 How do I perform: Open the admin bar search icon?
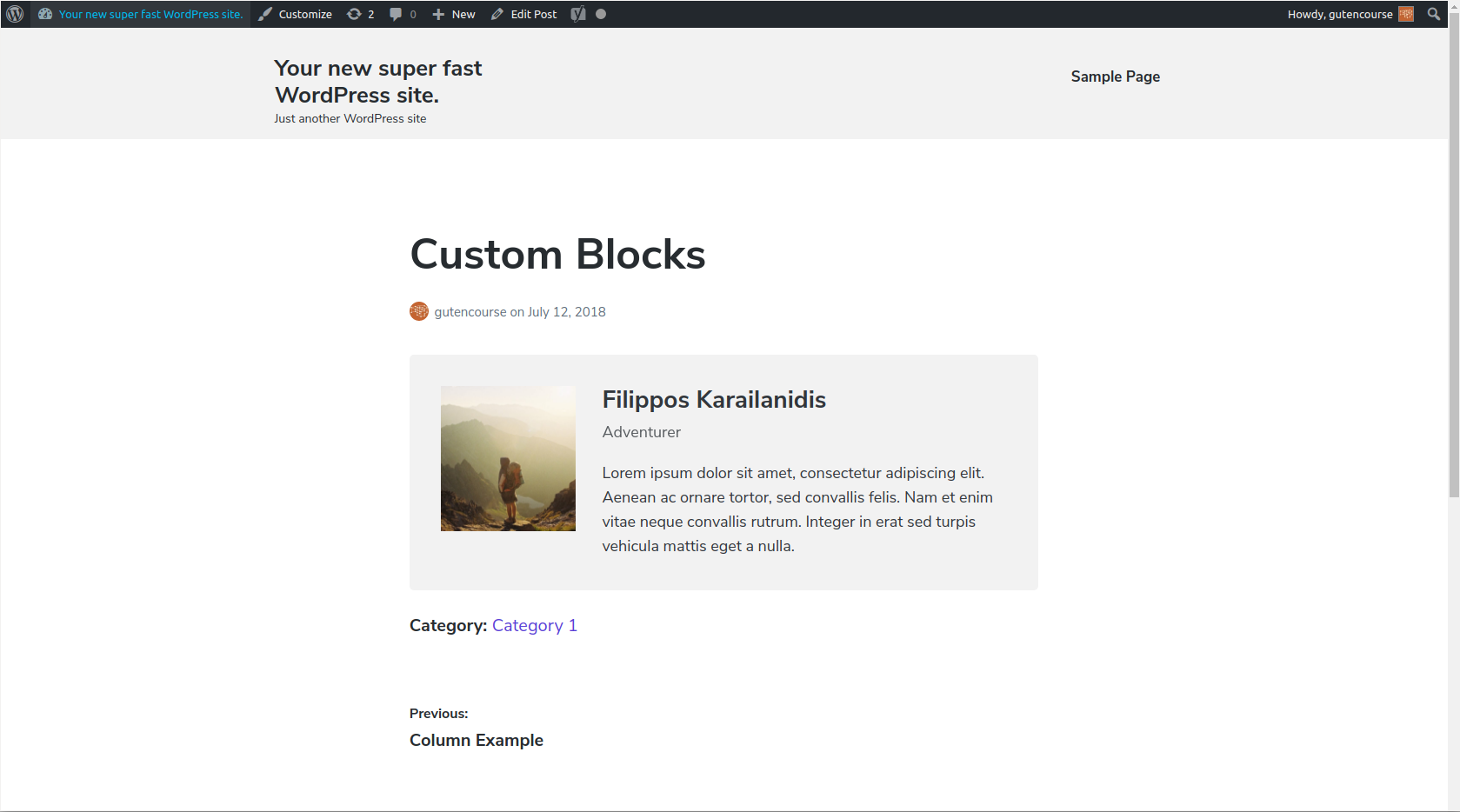pyautogui.click(x=1434, y=14)
